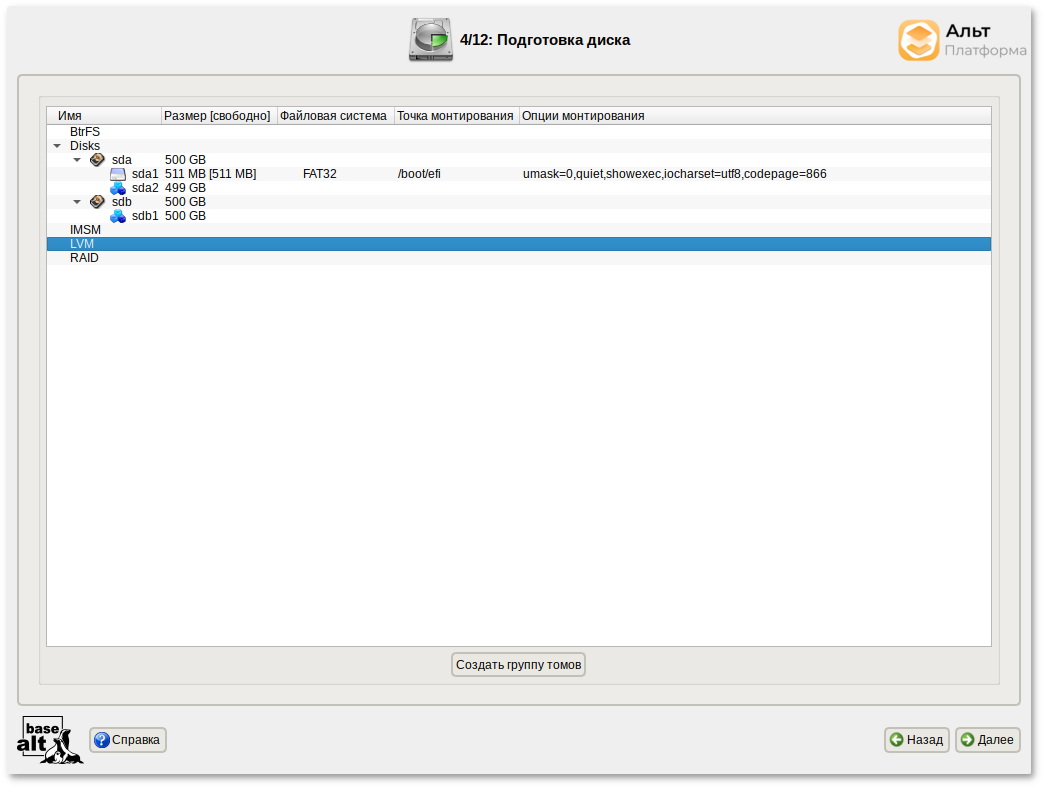This screenshot has height=788, width=1044.
Task: Click Далее to continue
Action: coord(987,740)
